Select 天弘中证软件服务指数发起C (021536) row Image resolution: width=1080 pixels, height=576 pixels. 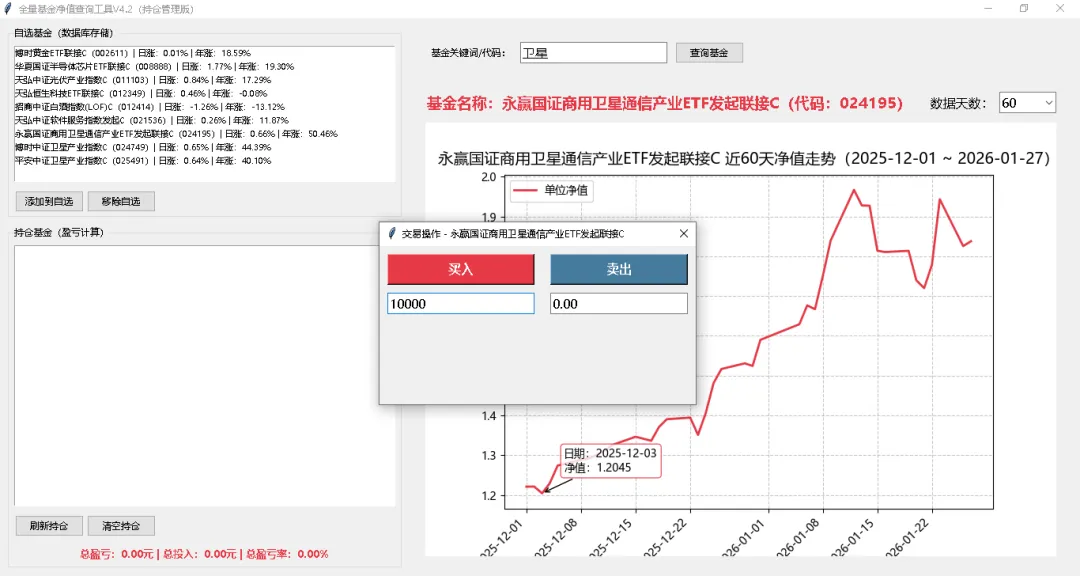point(204,121)
